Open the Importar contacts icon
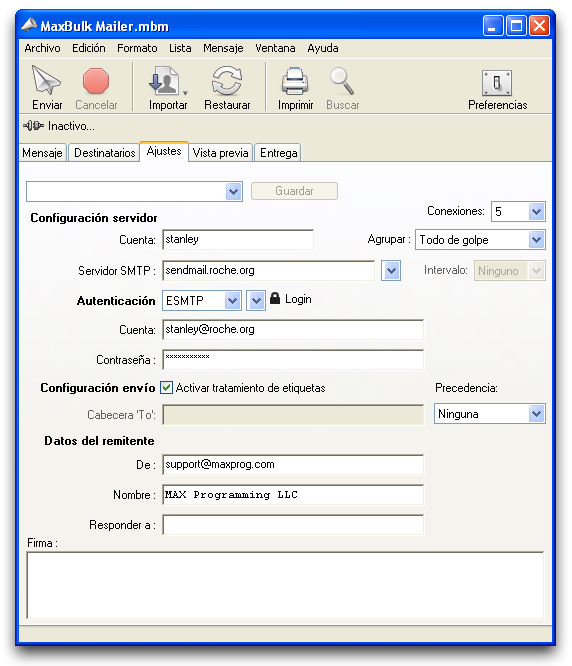This screenshot has width=572, height=666. 165,81
